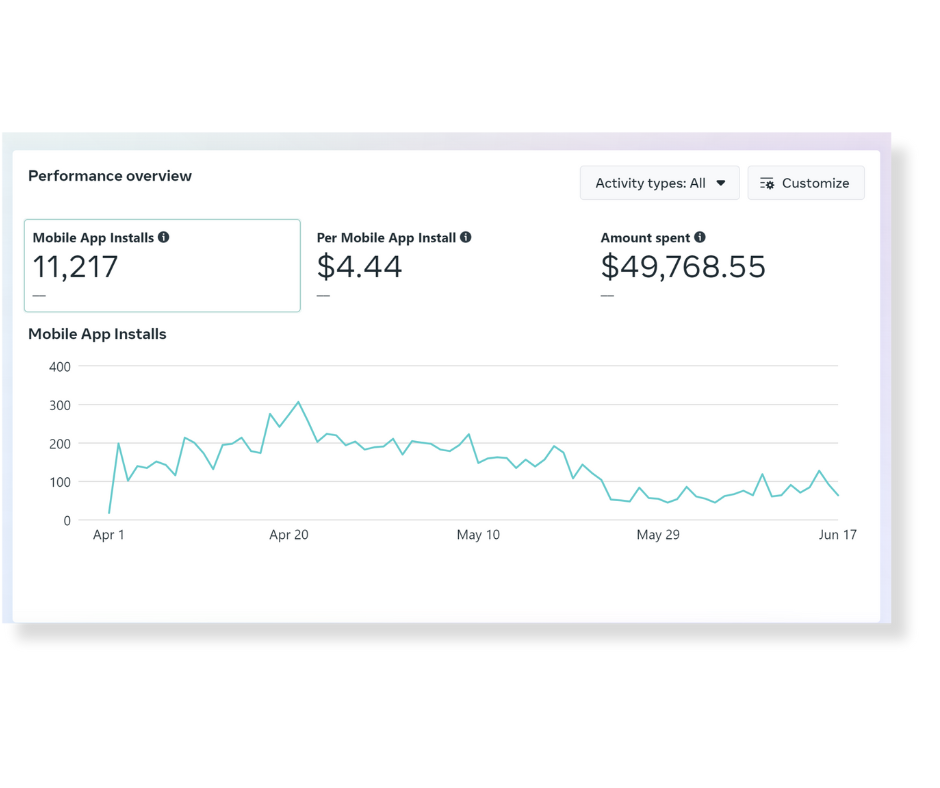Click the 200 y-axis label
Image resolution: width=940 pixels, height=788 pixels.
pos(60,444)
